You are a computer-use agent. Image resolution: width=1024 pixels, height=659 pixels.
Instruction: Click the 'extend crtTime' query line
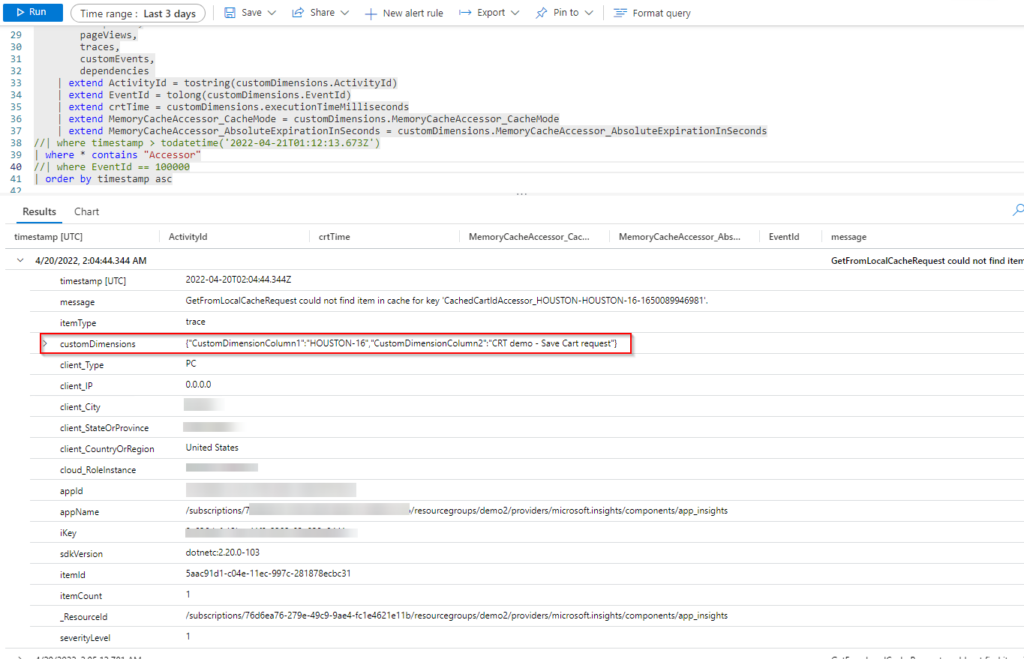click(233, 107)
